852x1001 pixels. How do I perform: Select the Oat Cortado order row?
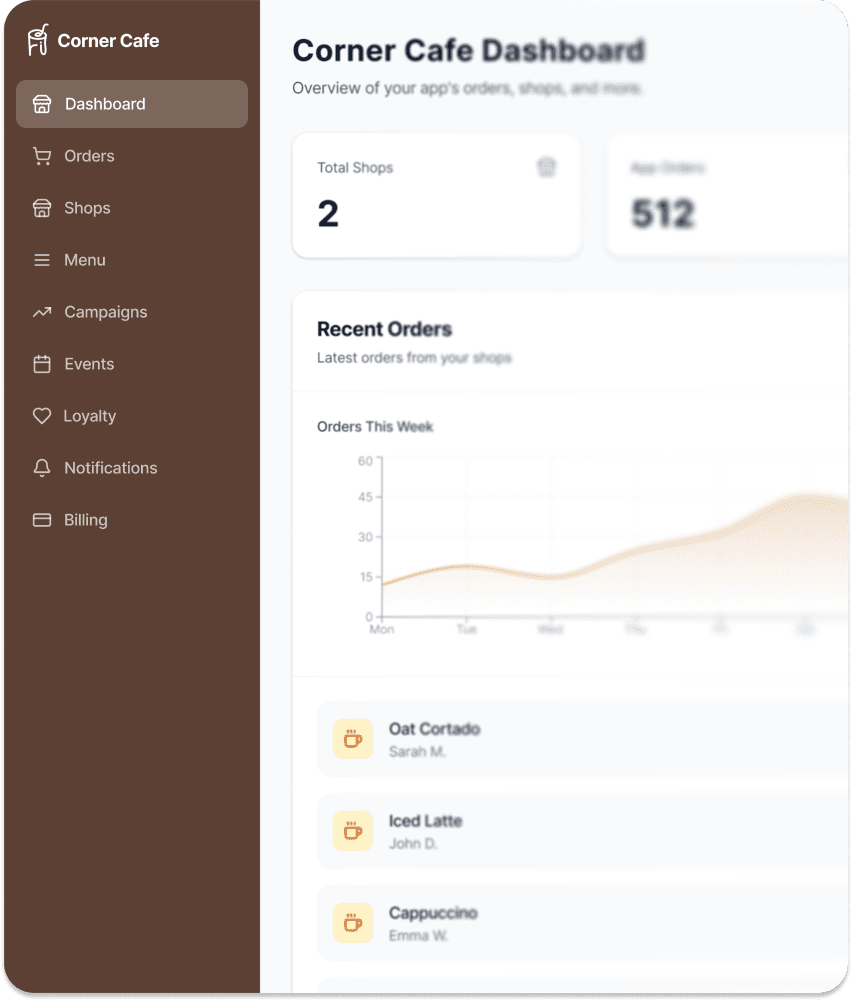click(x=580, y=739)
